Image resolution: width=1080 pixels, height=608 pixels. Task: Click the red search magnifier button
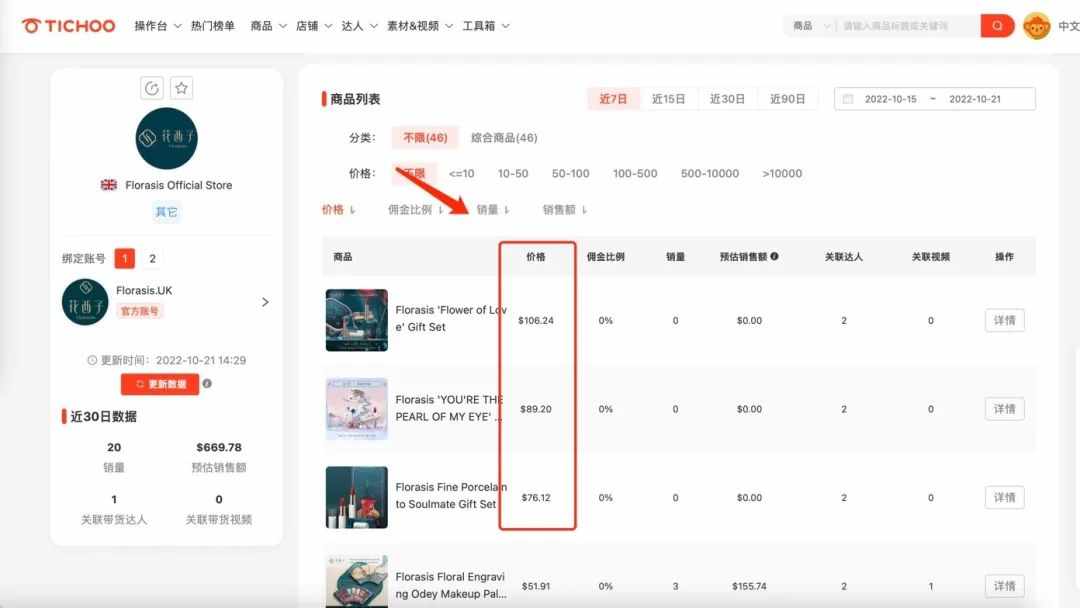tap(997, 26)
